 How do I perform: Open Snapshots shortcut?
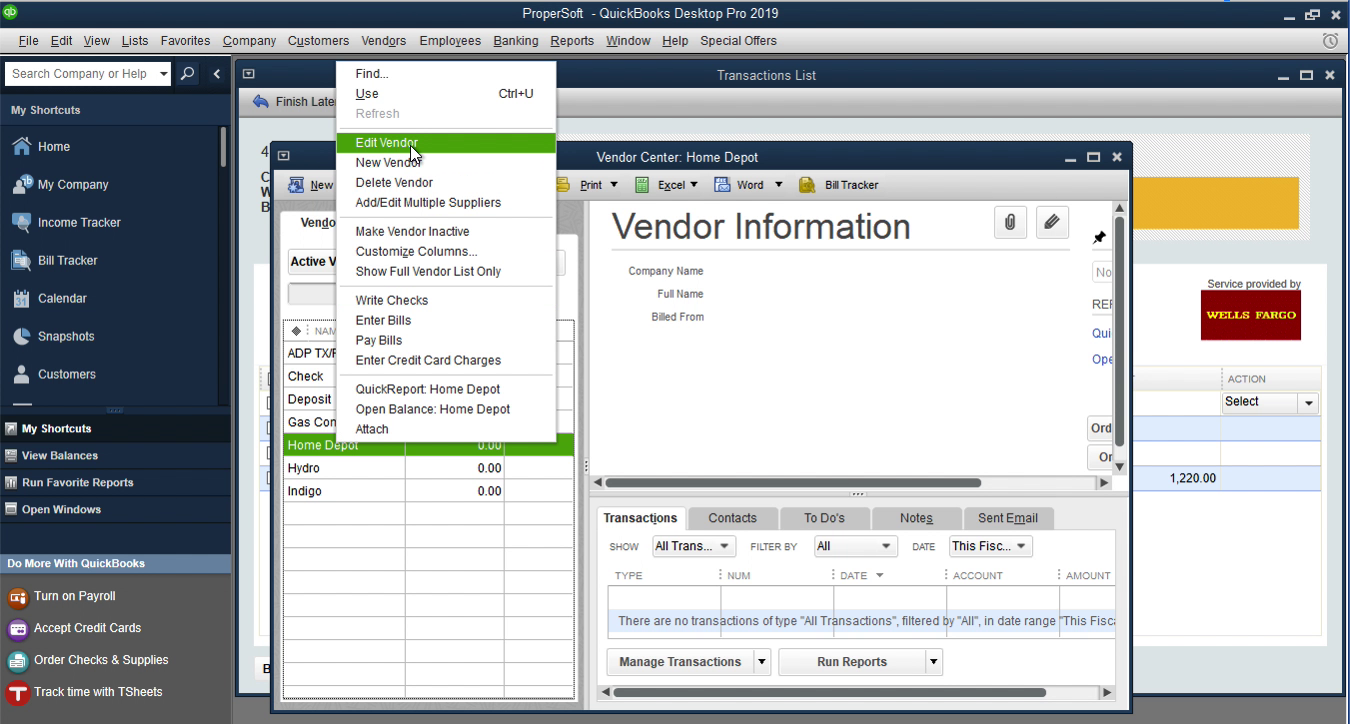52,336
